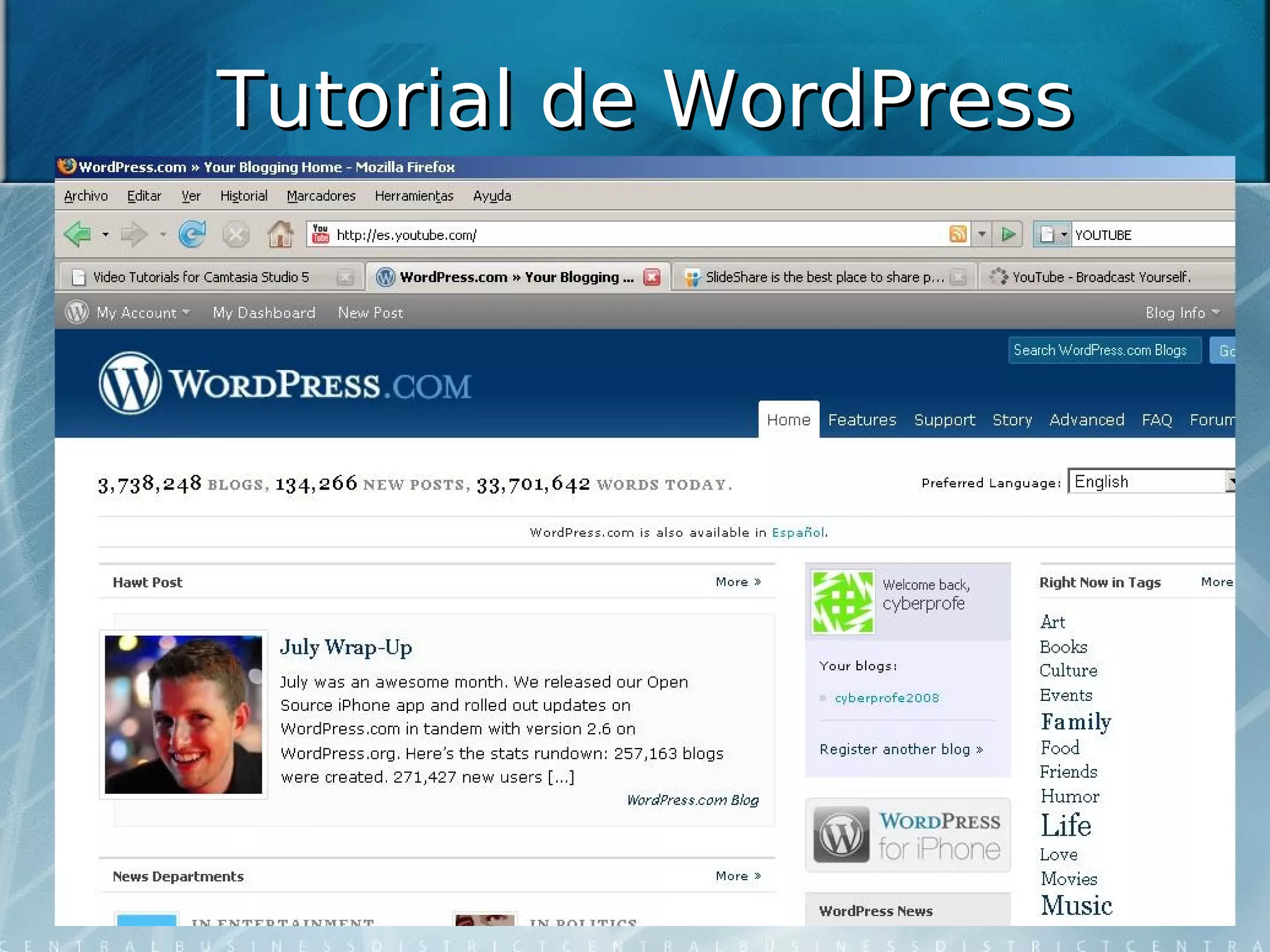Open the address bar history dropdown
Image resolution: width=1270 pixels, height=952 pixels.
point(982,234)
